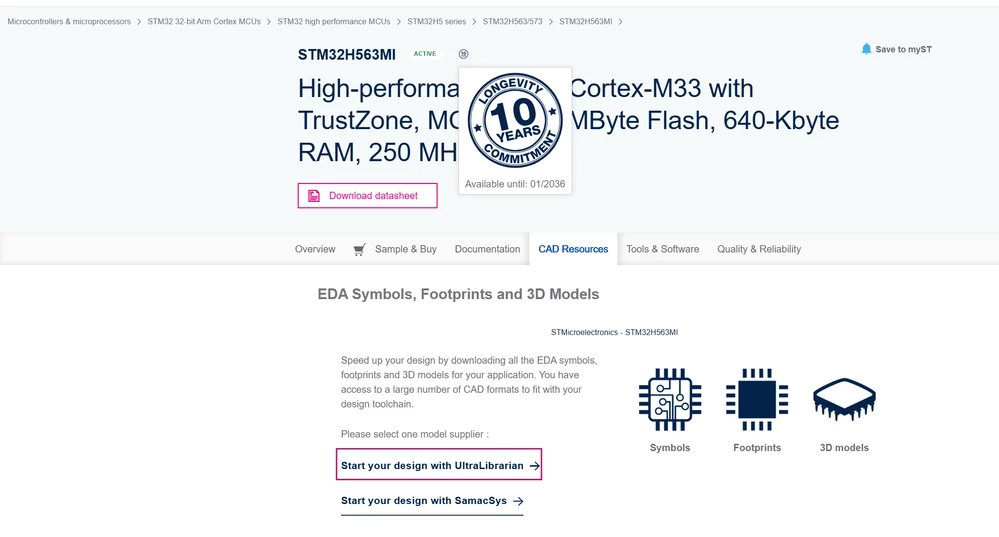Click Please select one model supplier text

coord(415,434)
